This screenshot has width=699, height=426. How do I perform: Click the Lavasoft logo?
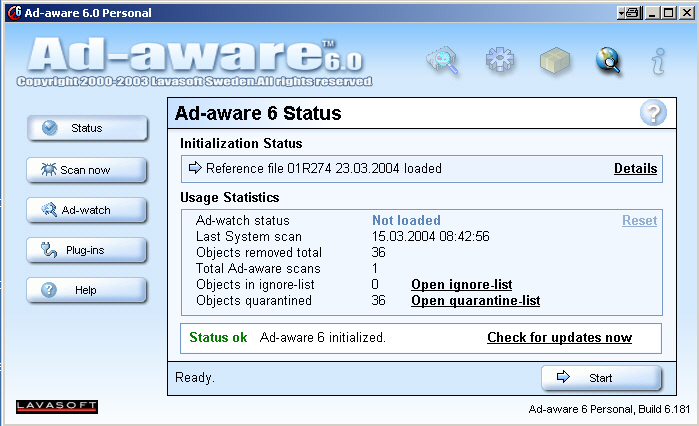tap(57, 406)
